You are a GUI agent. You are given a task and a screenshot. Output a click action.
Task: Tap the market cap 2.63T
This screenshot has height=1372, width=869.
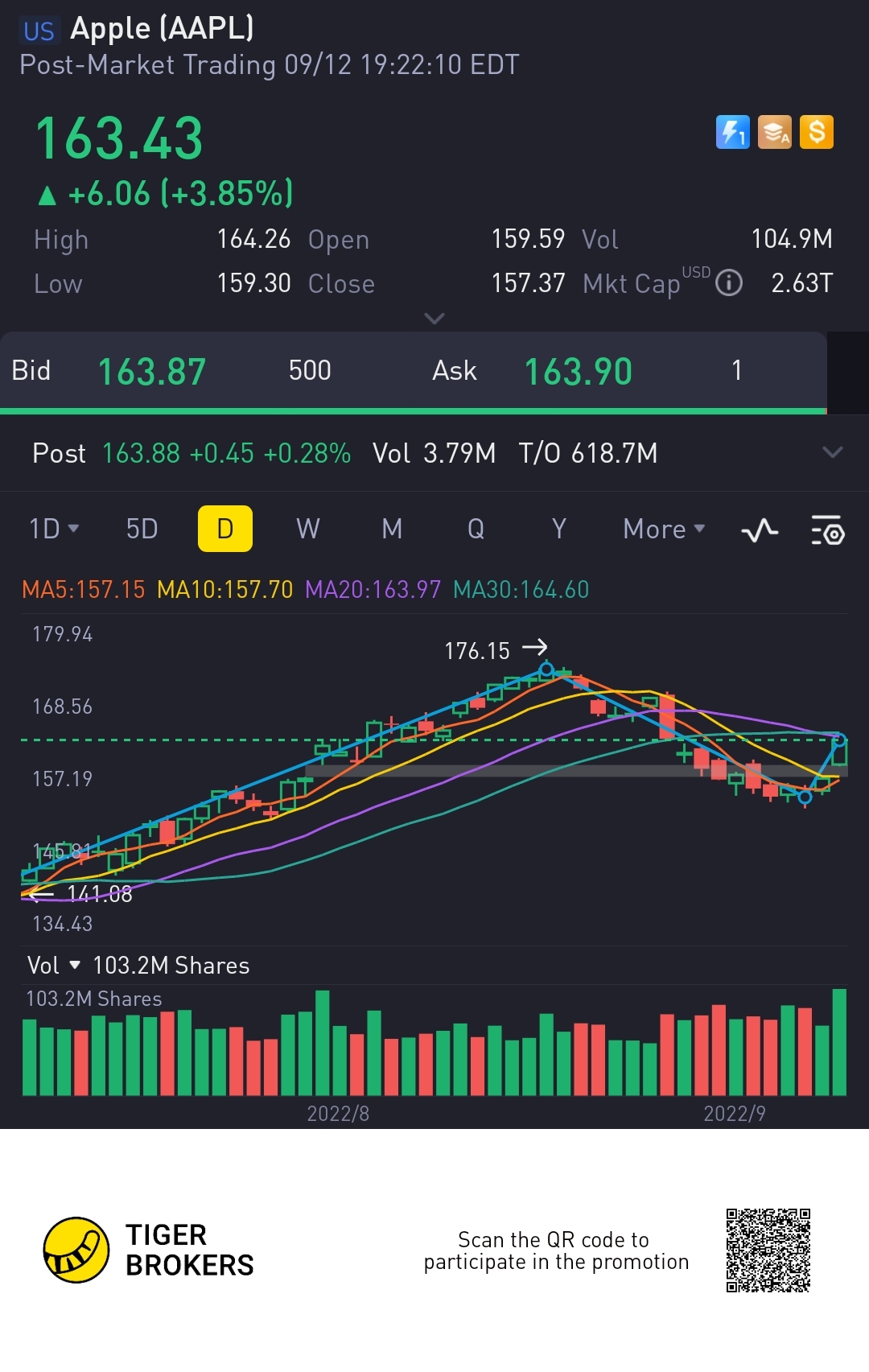[802, 283]
